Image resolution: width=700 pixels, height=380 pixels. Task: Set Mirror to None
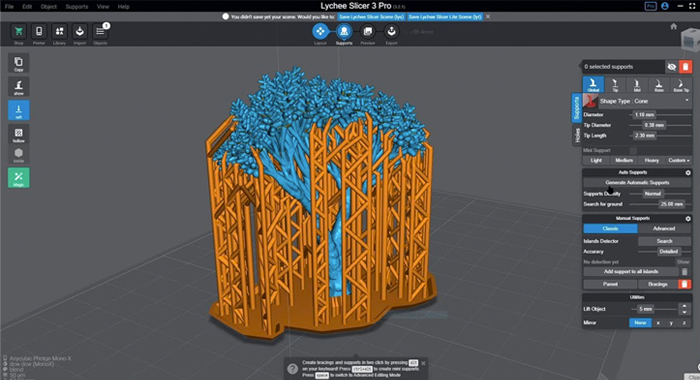(640, 323)
